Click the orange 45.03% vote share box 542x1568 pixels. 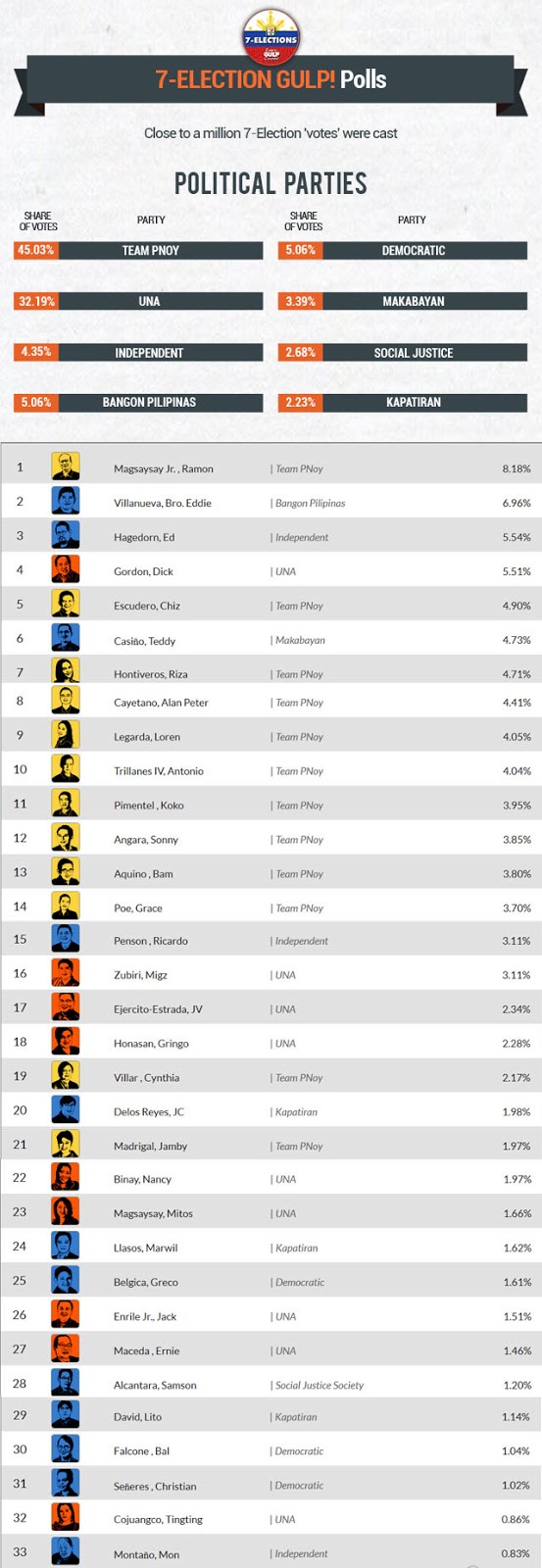pos(35,250)
